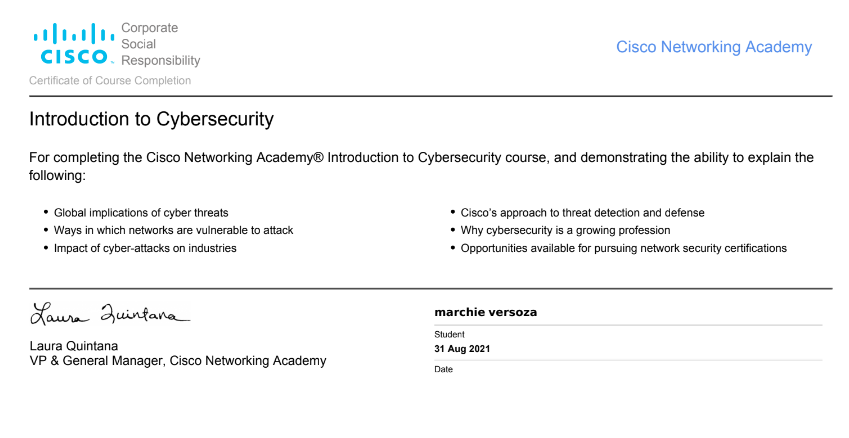Click the network security certifications bullet
849x438 pixels.
[623, 248]
